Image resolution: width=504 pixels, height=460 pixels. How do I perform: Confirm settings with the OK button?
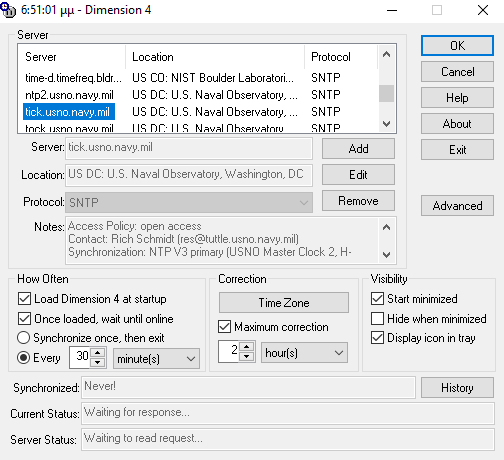click(x=457, y=45)
